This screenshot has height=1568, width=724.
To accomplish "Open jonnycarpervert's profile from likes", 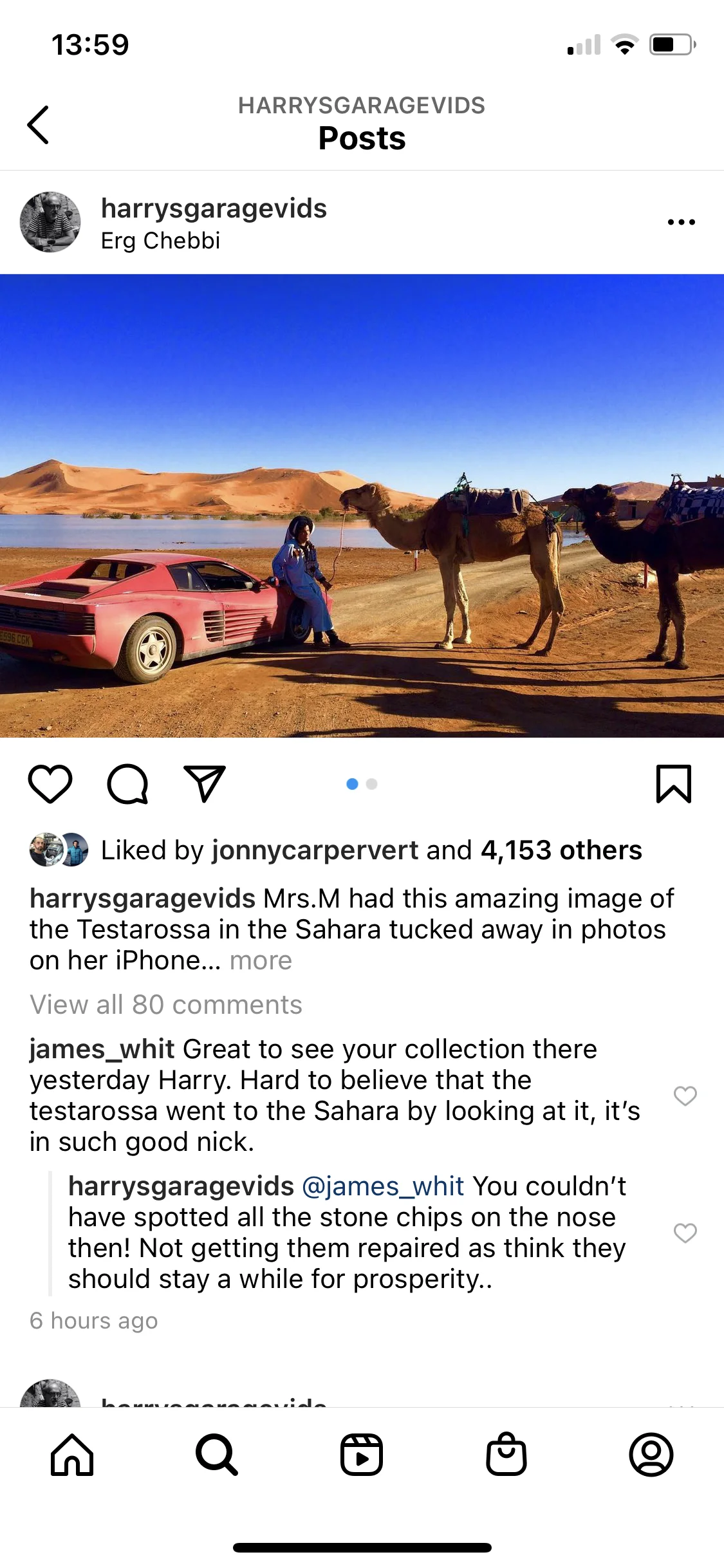I will tap(315, 850).
